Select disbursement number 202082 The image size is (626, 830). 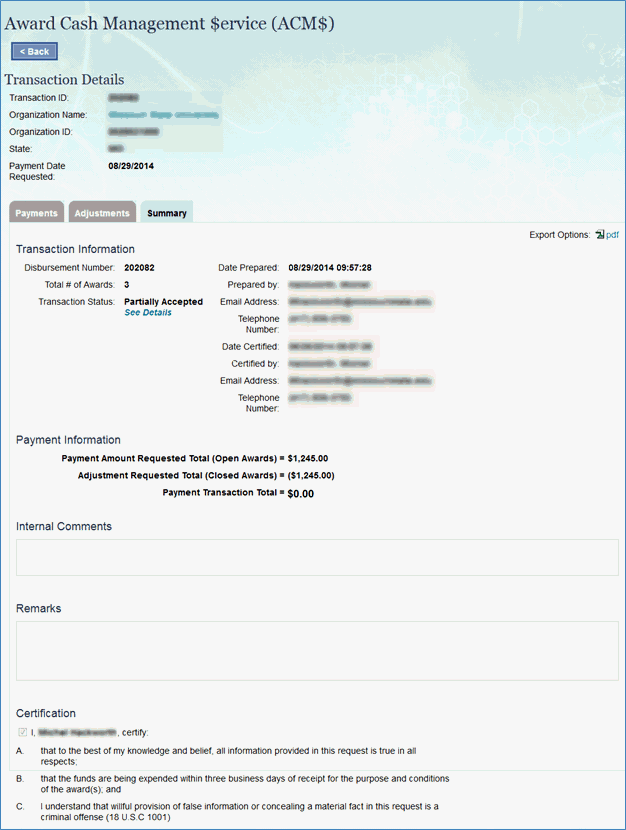coord(139,268)
